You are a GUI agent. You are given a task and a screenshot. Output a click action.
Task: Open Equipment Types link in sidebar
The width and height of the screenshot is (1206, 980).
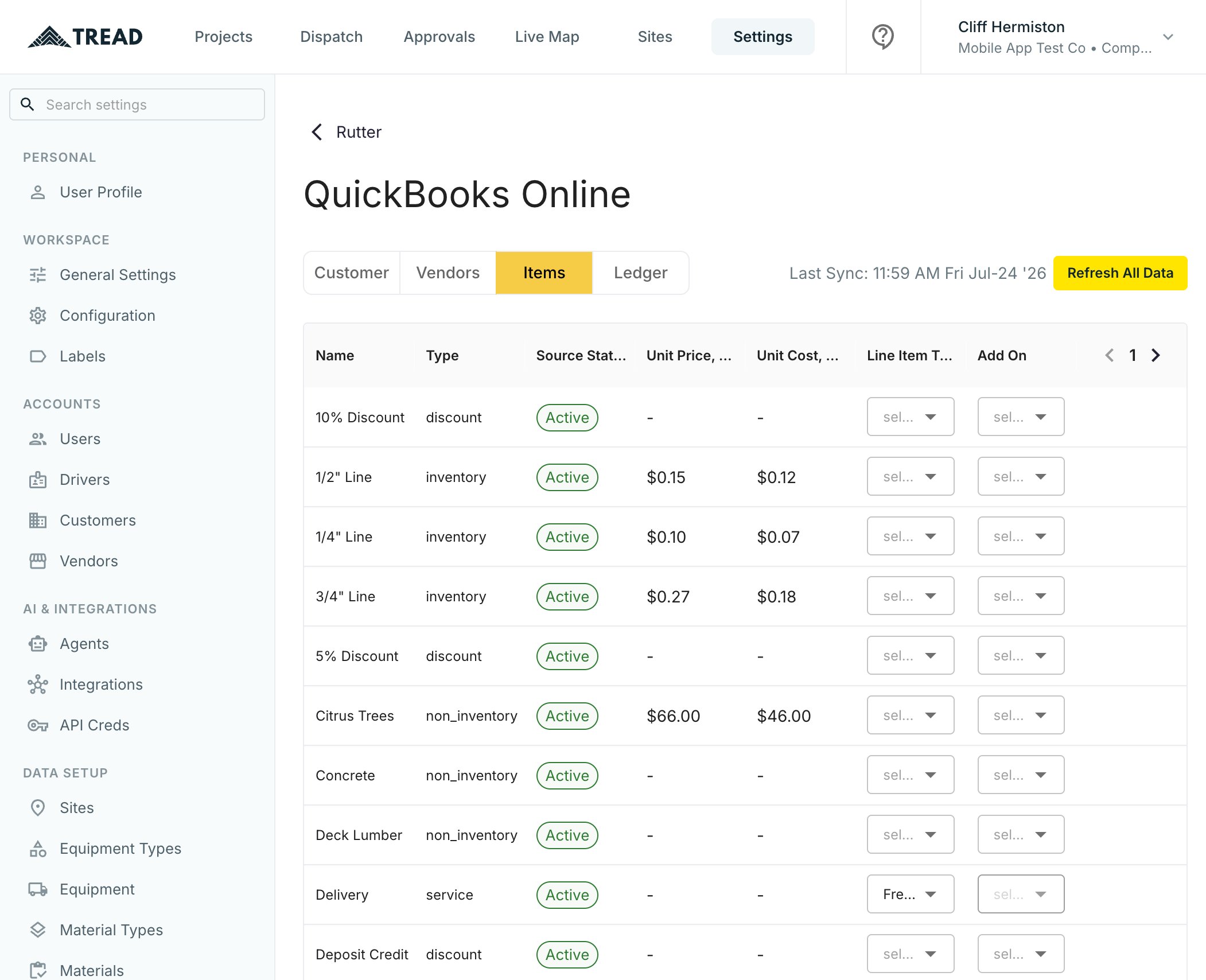[120, 849]
